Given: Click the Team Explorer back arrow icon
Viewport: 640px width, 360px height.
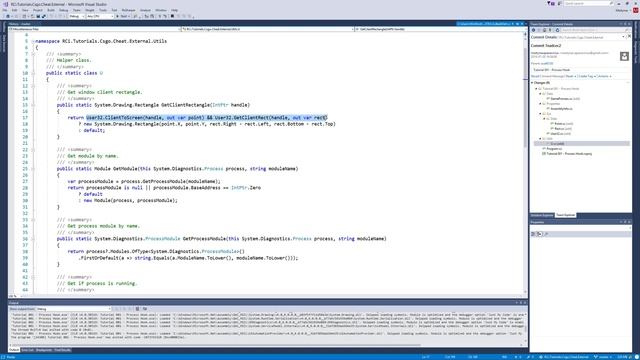Looking at the screenshot, I should coord(533,30).
